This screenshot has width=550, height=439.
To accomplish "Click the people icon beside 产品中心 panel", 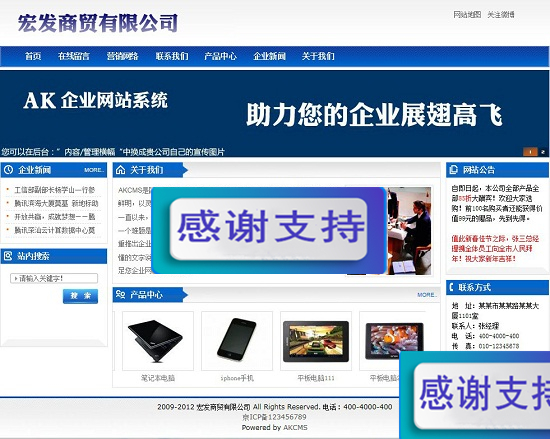I will coord(120,294).
